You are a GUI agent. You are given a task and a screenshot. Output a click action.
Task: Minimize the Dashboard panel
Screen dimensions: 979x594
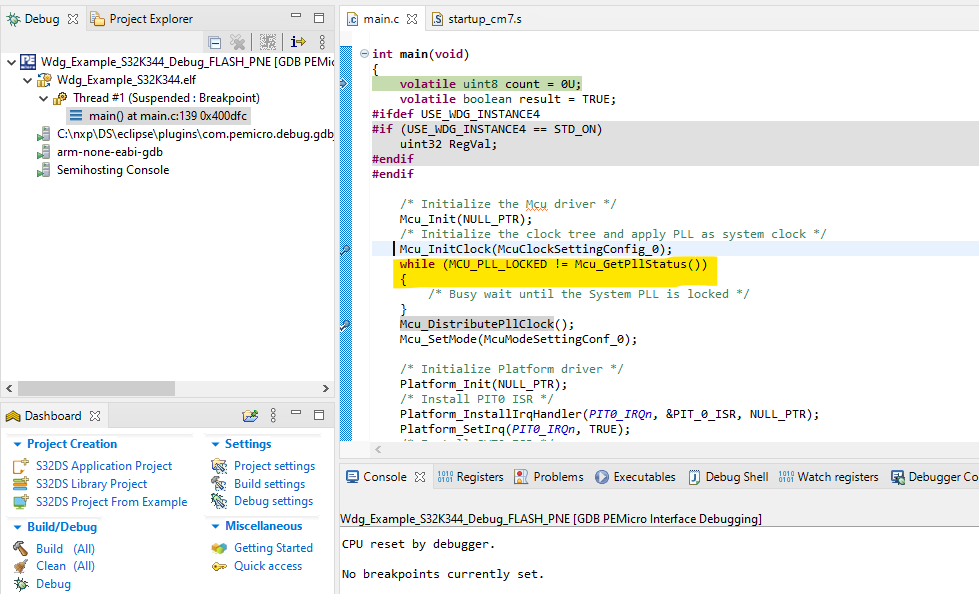[x=296, y=413]
